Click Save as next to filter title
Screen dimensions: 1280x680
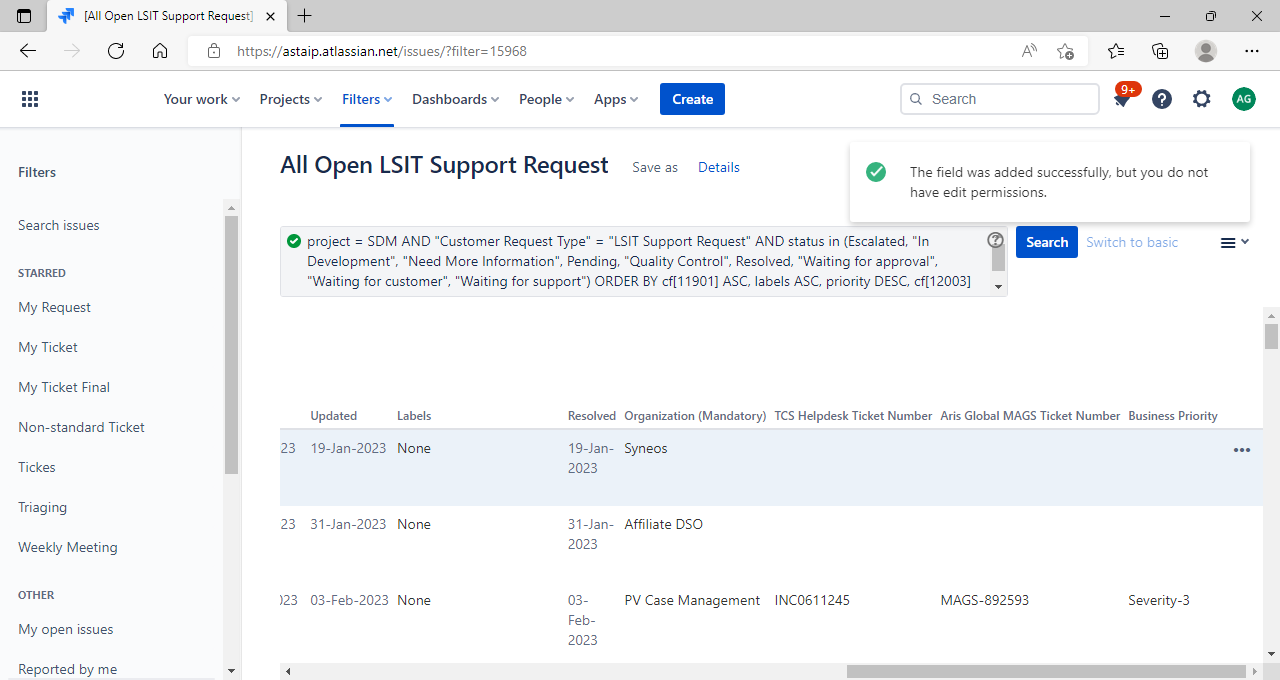(x=655, y=167)
